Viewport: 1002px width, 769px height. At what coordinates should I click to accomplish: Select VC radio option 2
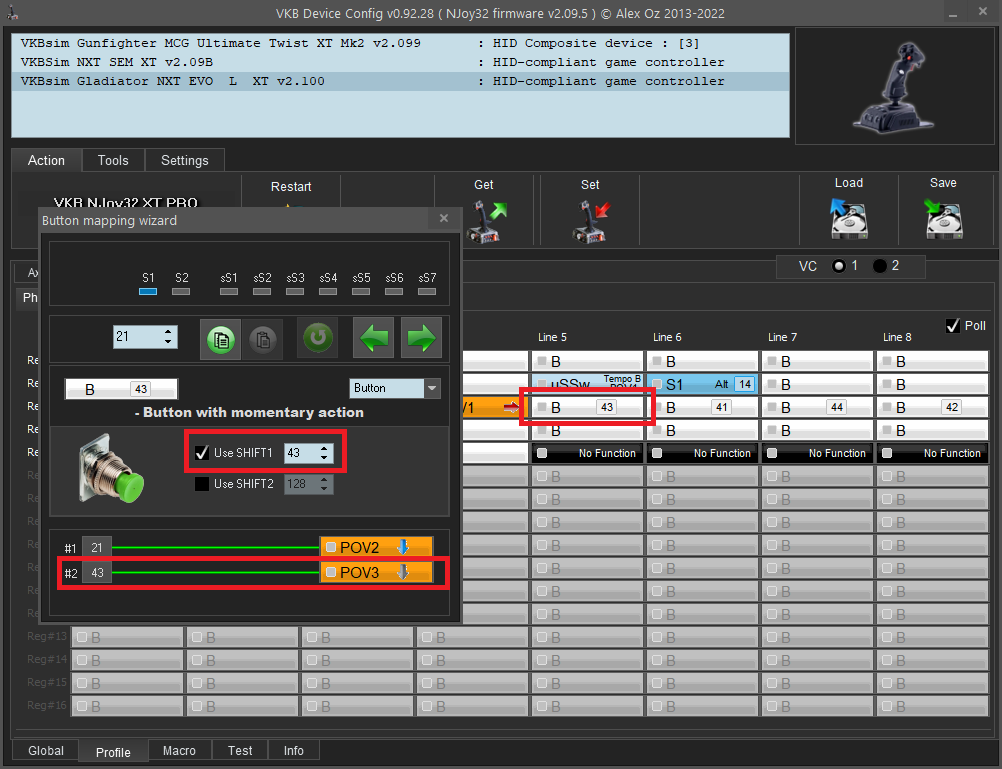[880, 266]
